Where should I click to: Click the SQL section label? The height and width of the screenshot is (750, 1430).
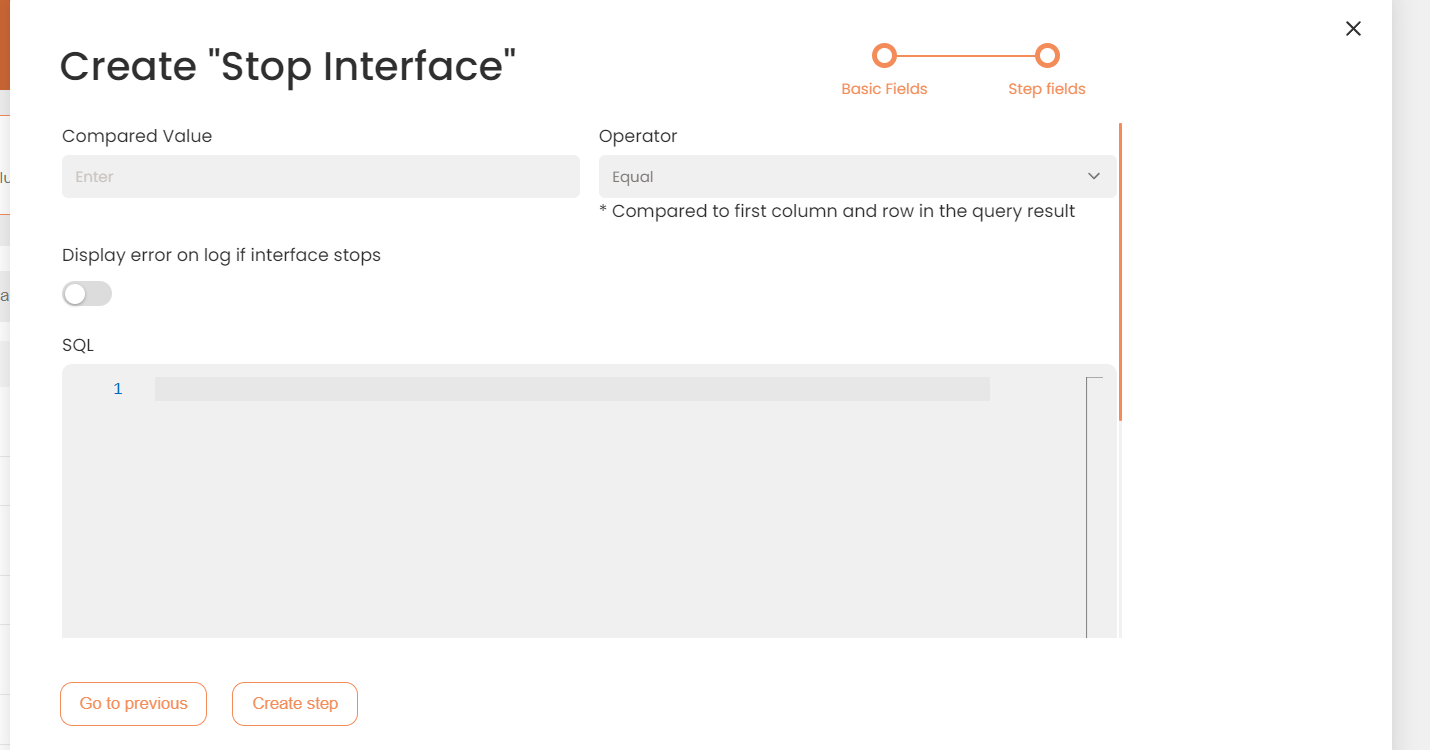(78, 345)
